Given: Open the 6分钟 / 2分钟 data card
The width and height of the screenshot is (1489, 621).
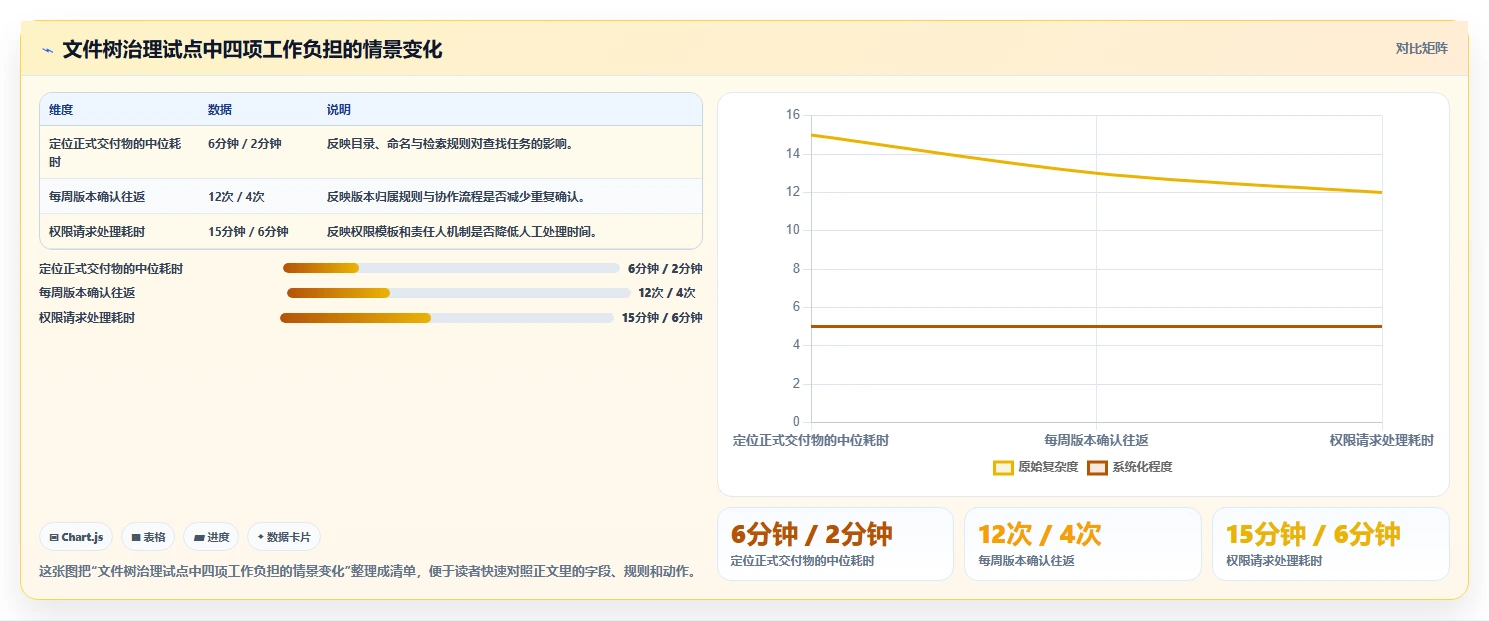Looking at the screenshot, I should pyautogui.click(x=835, y=544).
